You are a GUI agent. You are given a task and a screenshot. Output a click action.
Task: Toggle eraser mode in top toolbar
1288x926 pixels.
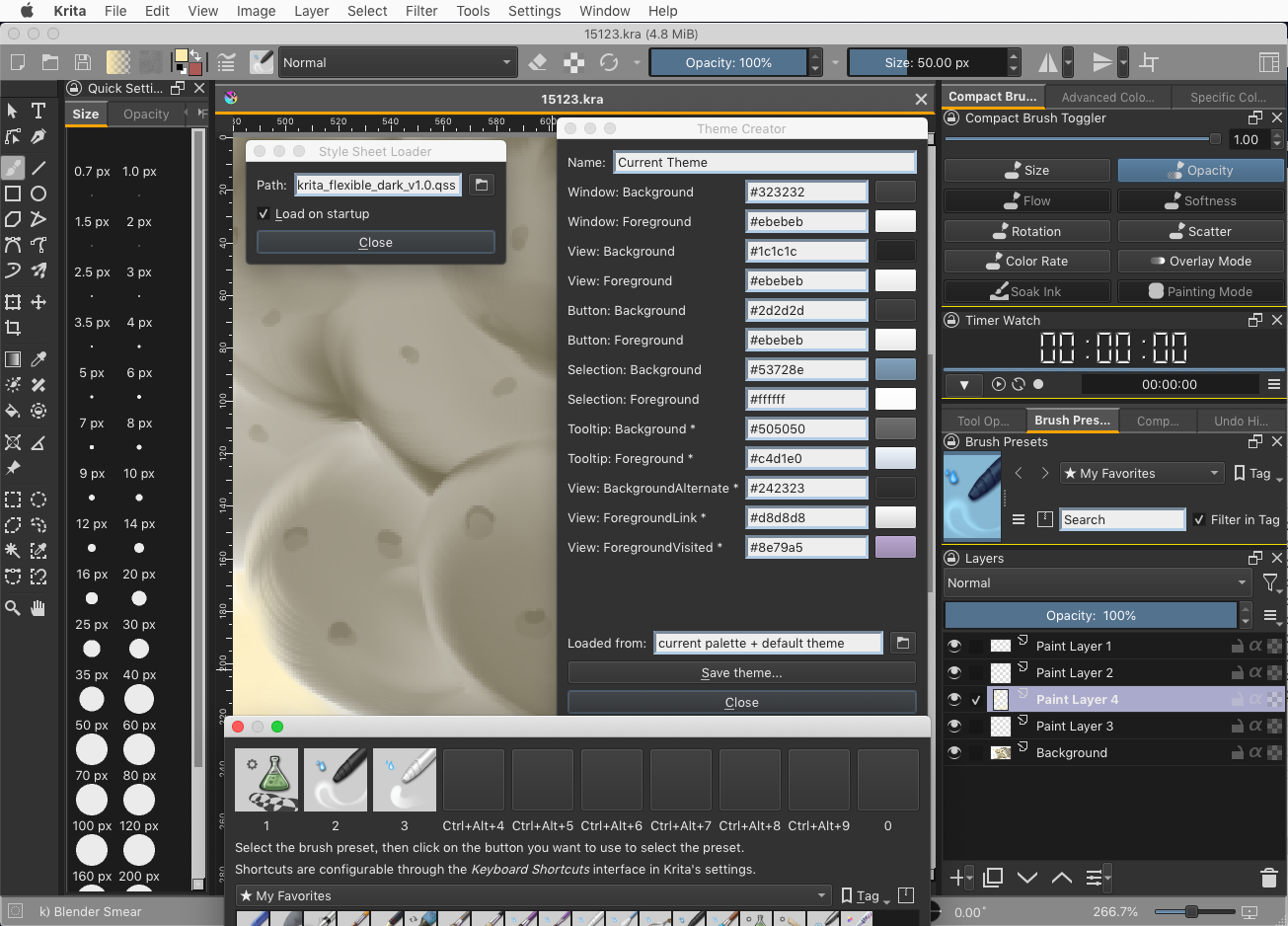[x=538, y=62]
